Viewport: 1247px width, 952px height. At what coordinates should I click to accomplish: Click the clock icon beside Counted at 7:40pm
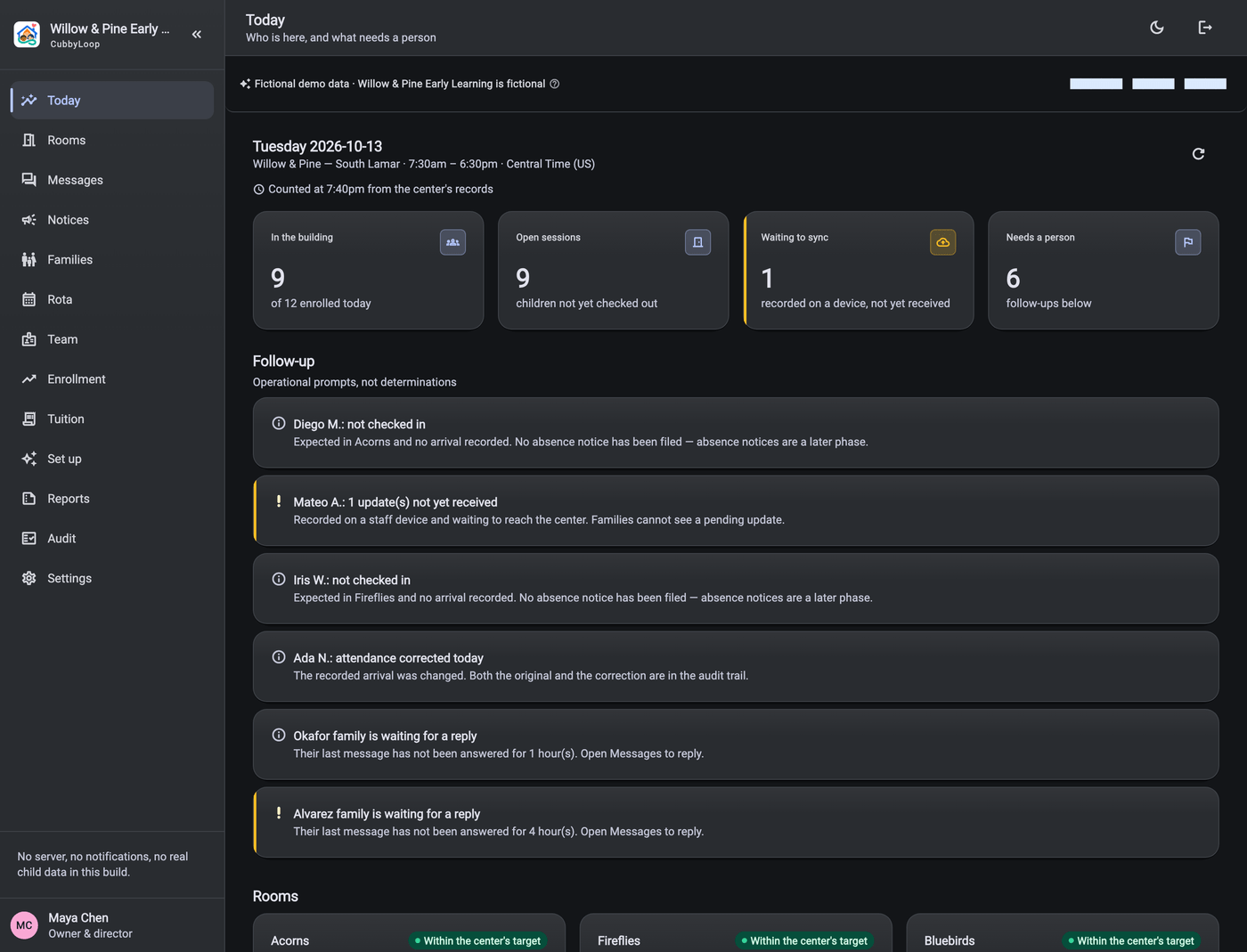[x=258, y=190]
